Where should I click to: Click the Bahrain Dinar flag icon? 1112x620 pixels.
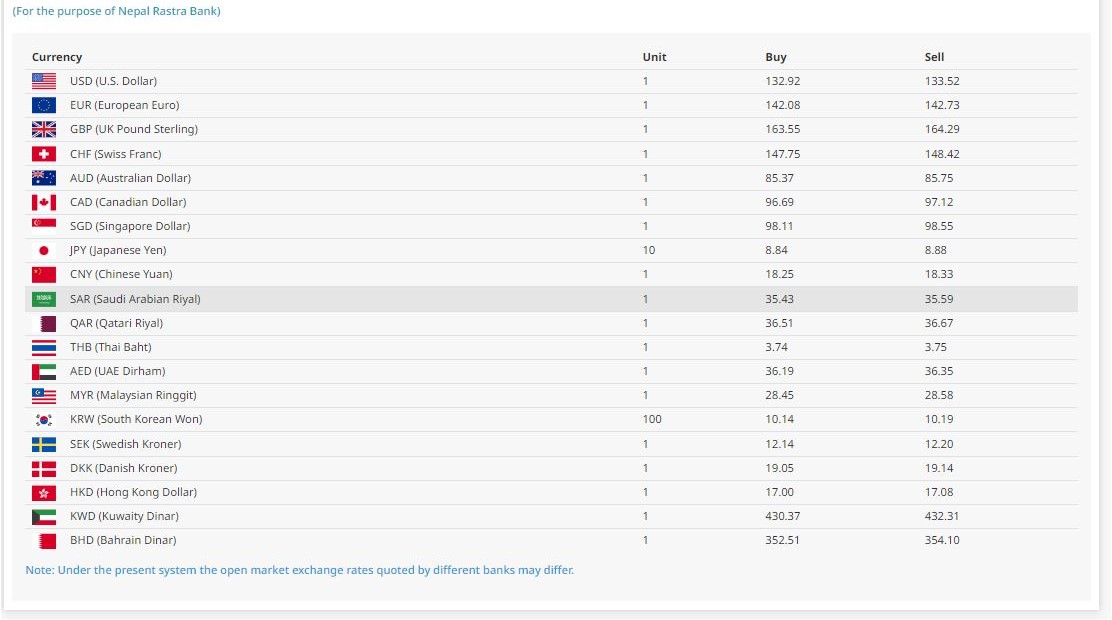(x=44, y=541)
